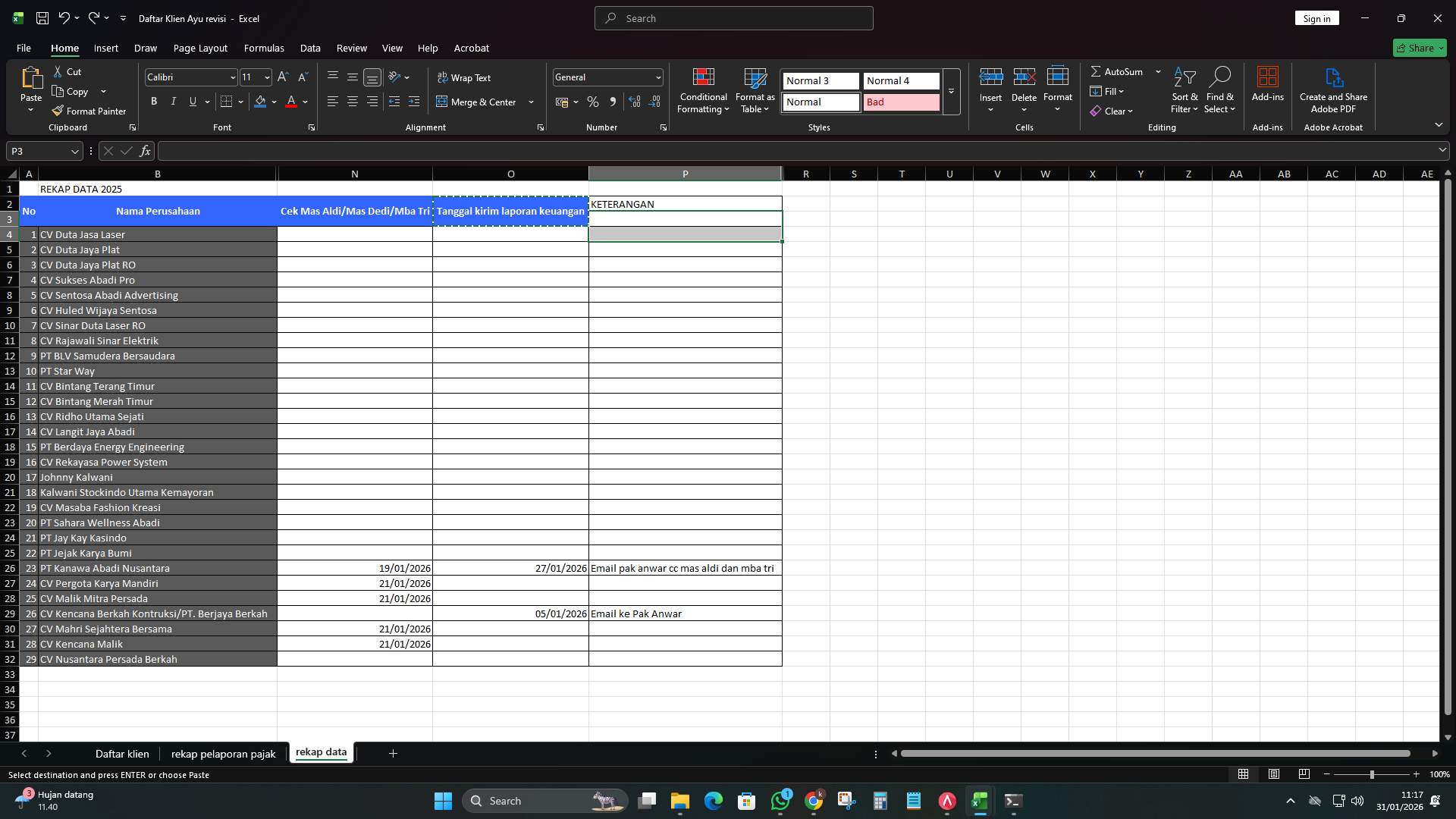Expand the Fill Color dropdown arrow
The width and height of the screenshot is (1456, 819).
(x=274, y=102)
